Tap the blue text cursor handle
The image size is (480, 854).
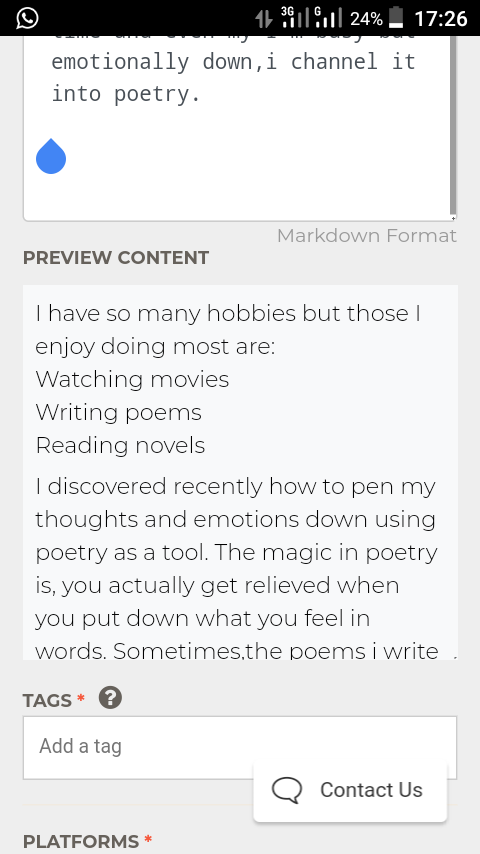click(51, 156)
